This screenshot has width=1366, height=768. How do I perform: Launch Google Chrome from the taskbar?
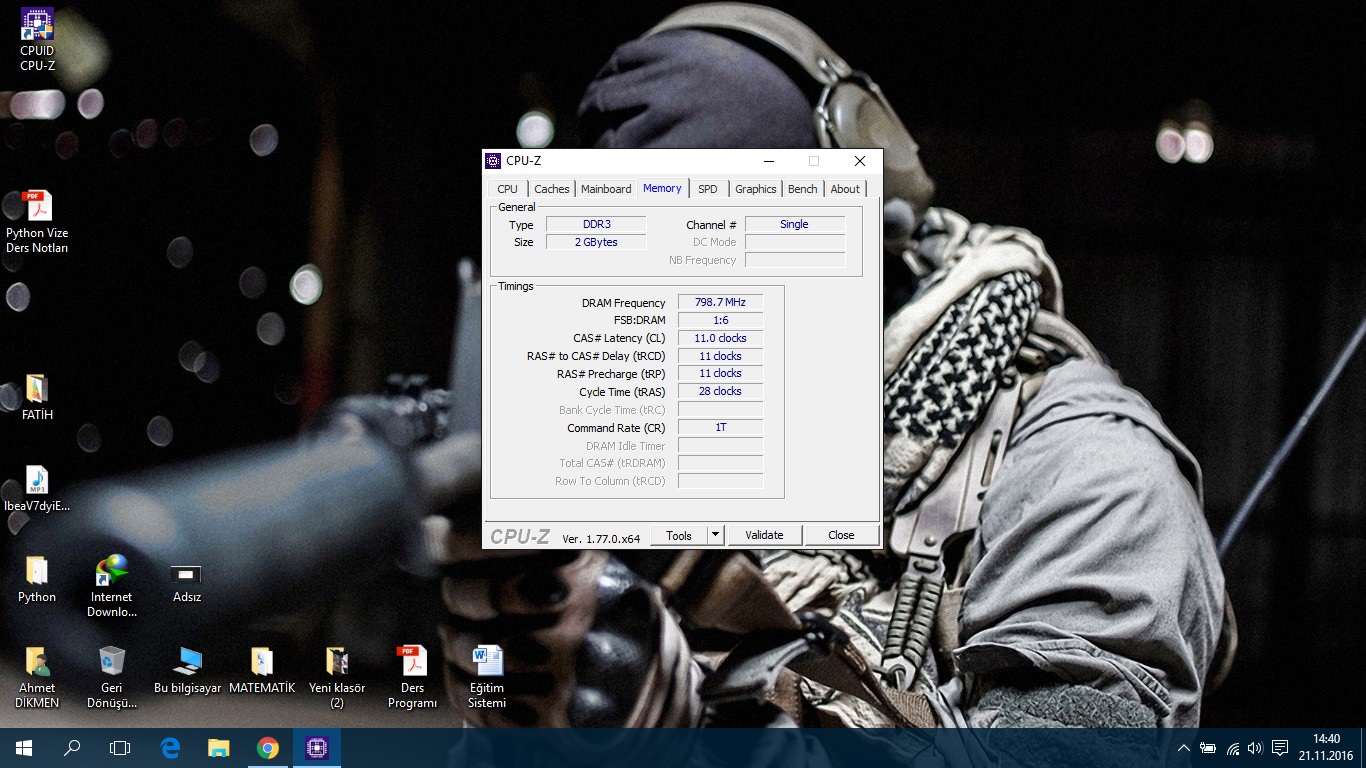point(267,748)
